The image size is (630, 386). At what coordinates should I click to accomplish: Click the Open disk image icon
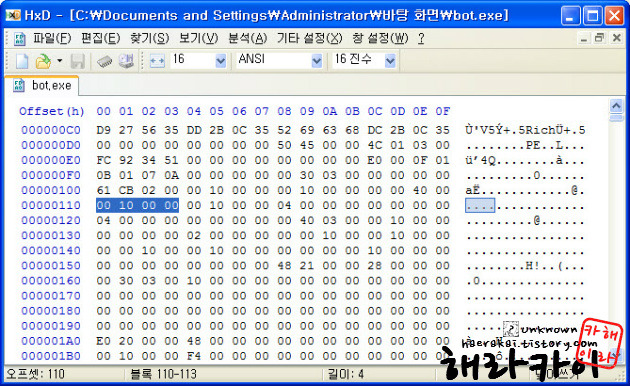(x=126, y=61)
